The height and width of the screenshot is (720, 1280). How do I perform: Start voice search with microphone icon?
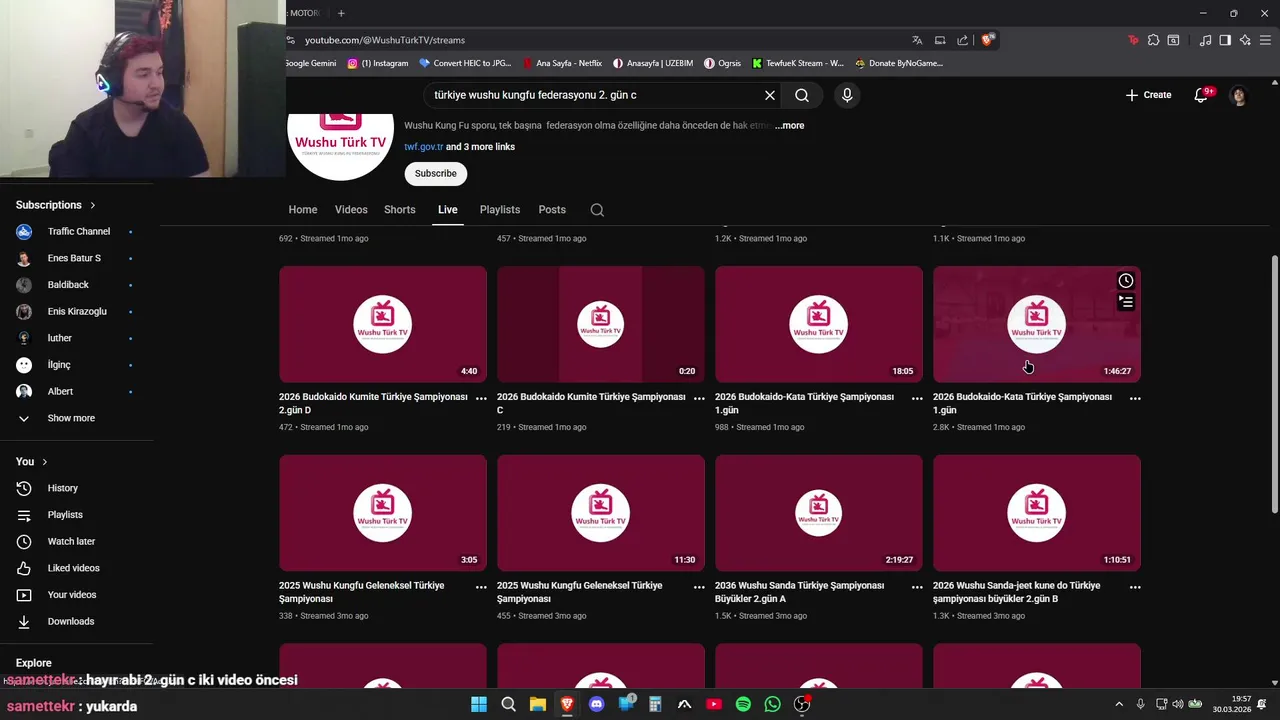(x=847, y=95)
